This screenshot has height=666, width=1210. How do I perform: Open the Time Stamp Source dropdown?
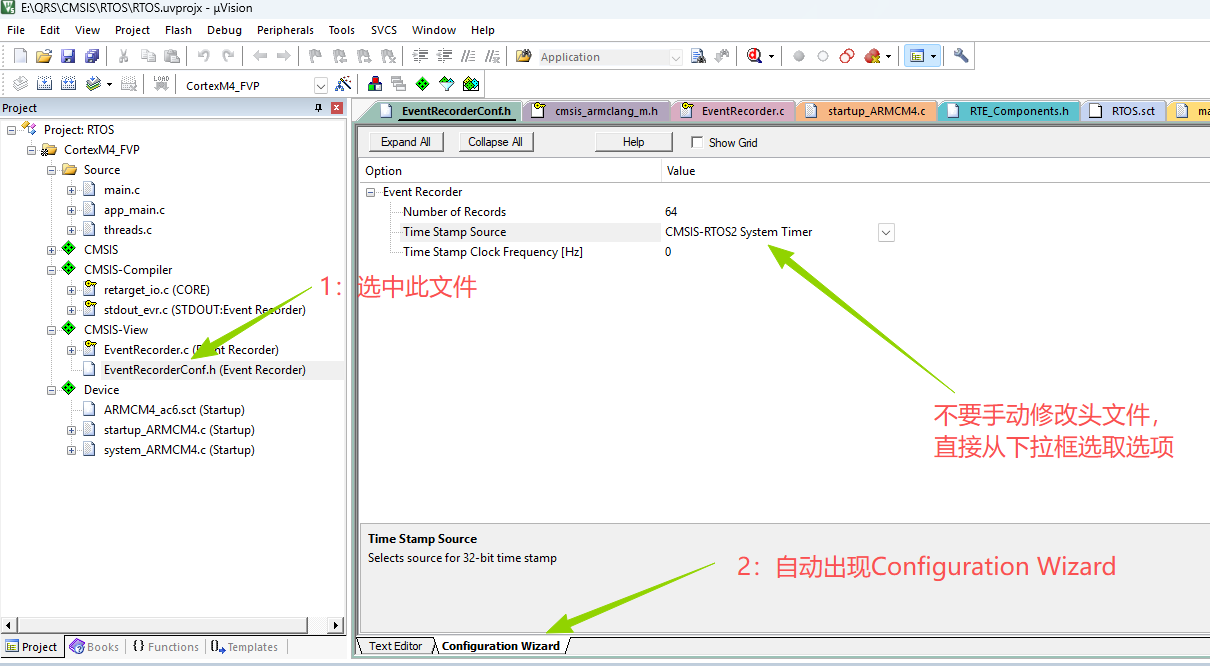[x=886, y=232]
